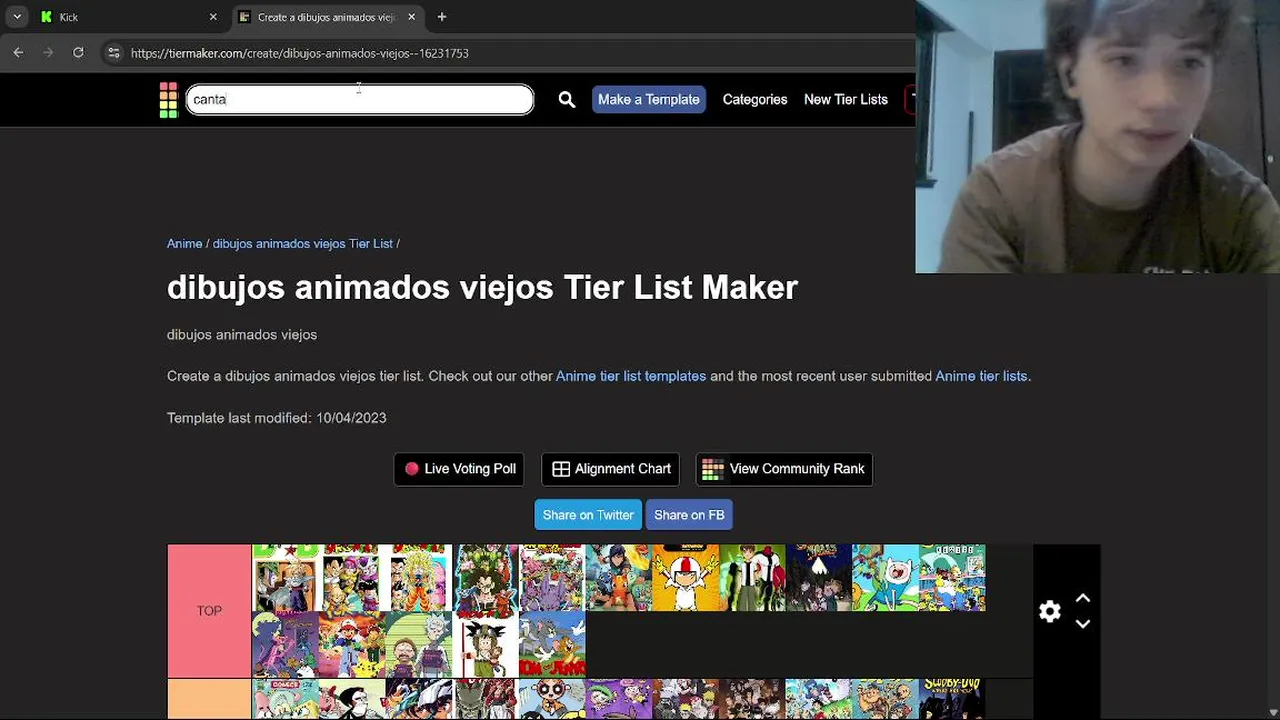Select the Adventure Time thumbnail

[885, 578]
